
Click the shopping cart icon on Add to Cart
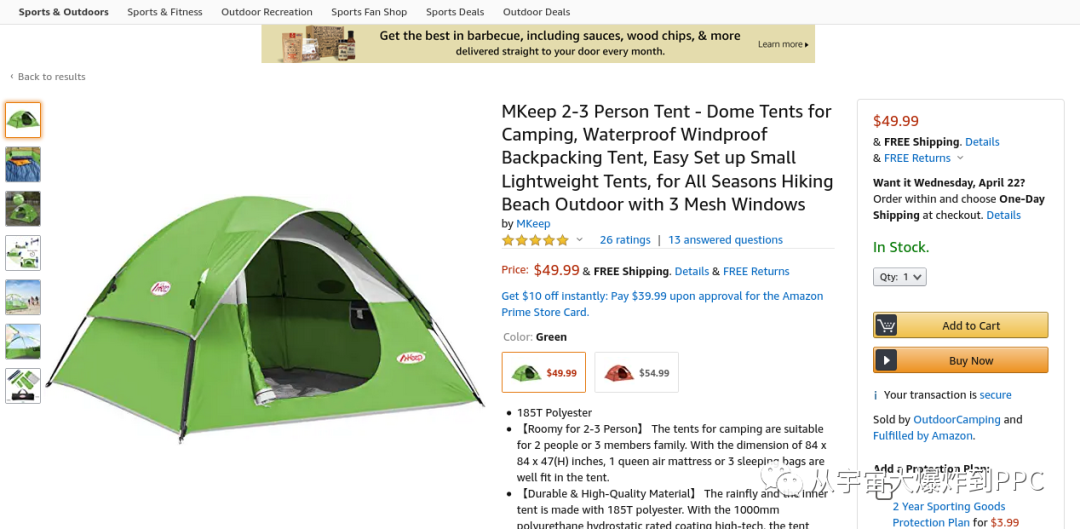886,325
